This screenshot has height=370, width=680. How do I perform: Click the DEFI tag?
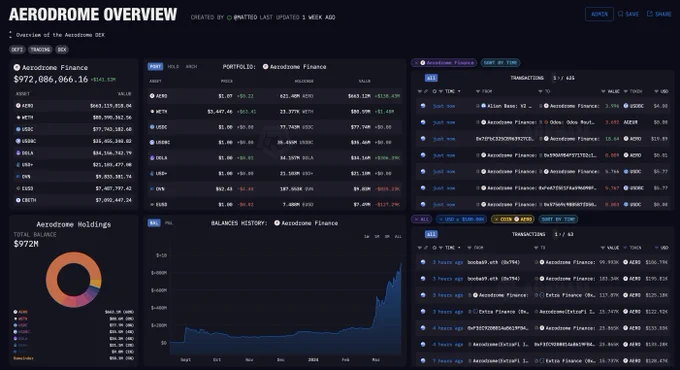pyautogui.click(x=17, y=49)
